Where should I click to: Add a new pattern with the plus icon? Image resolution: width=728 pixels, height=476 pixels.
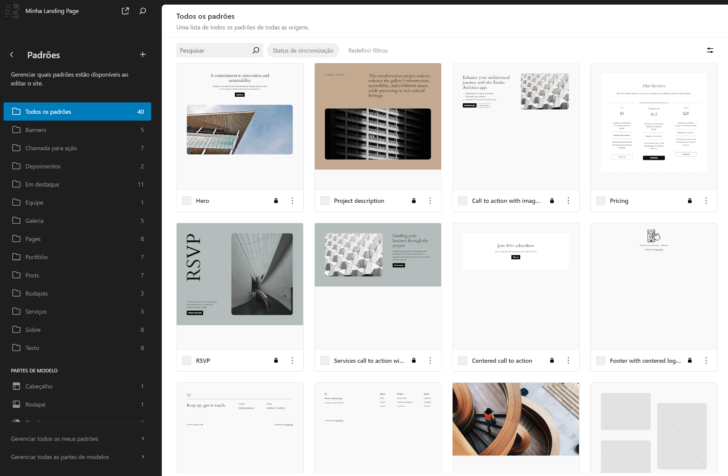click(x=143, y=55)
